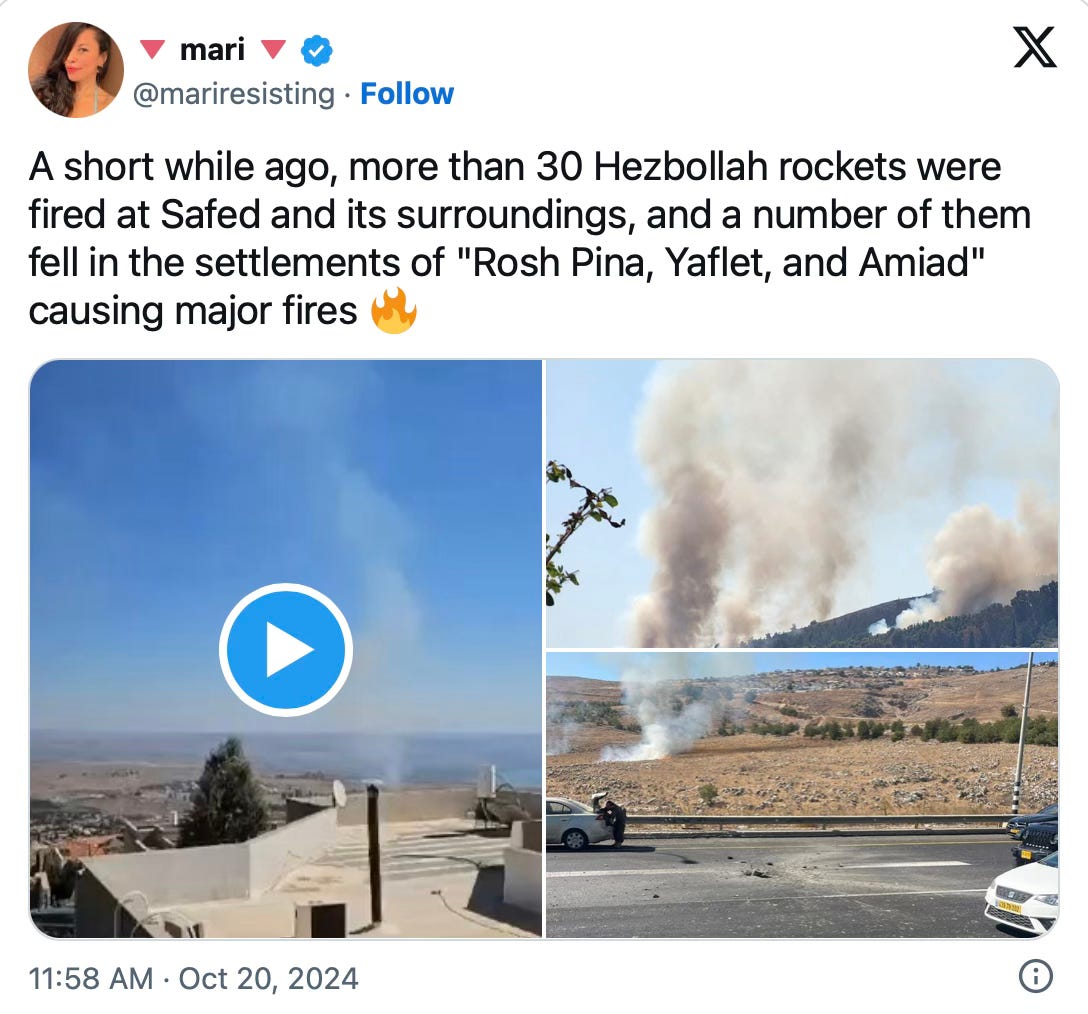Open the highway roadside fire photo
1088x1014 pixels.
tap(802, 795)
